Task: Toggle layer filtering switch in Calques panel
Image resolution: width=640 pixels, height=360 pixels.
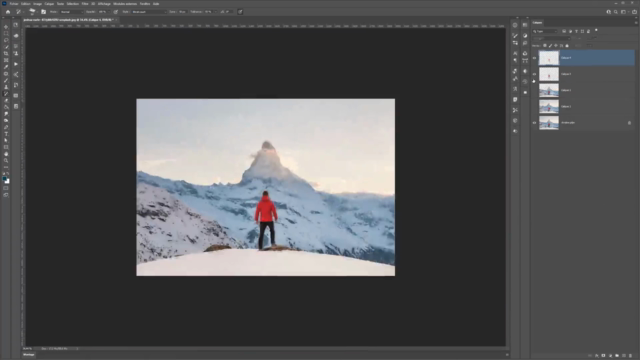Action: coord(596,30)
